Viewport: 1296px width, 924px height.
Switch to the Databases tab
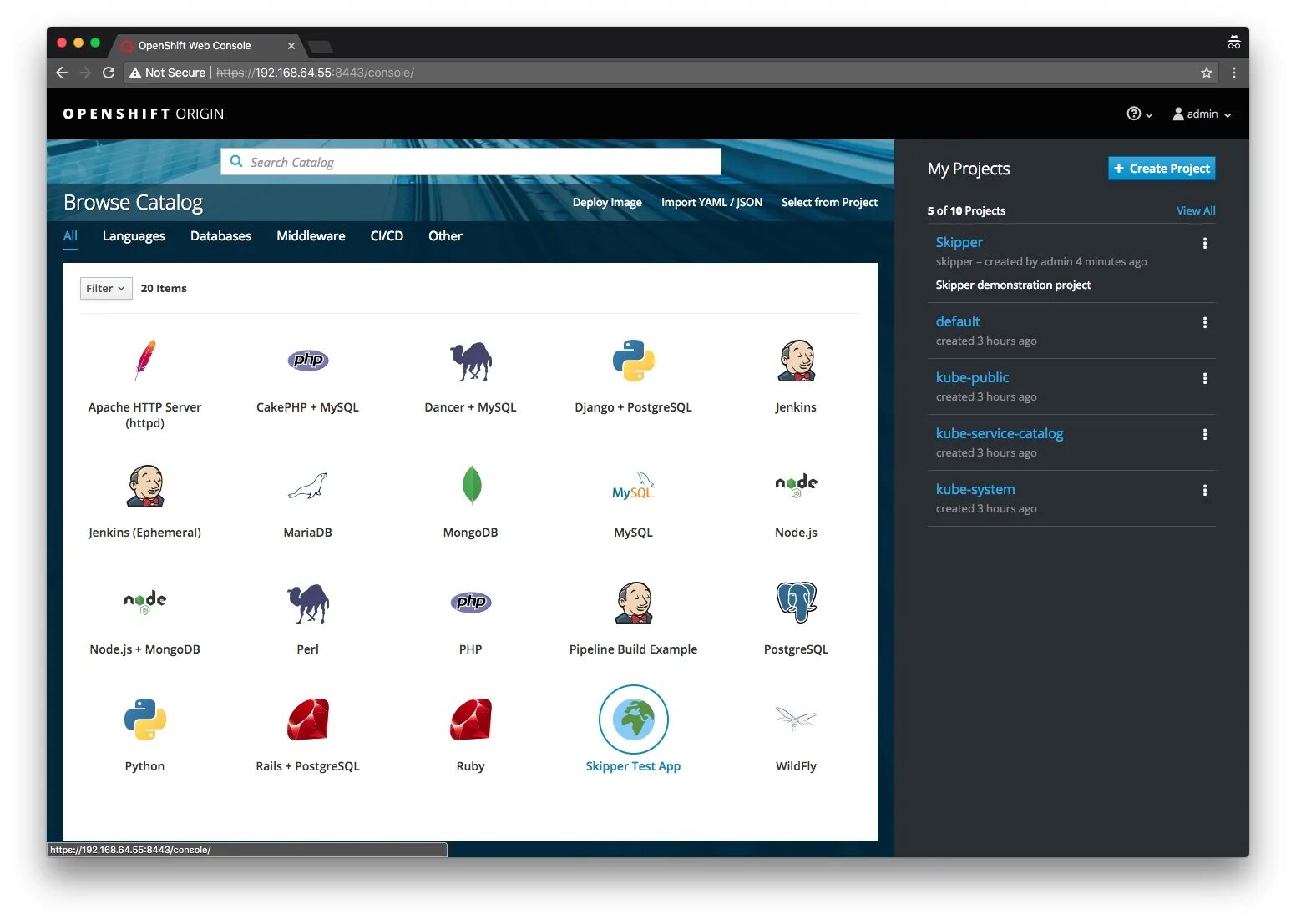(x=220, y=236)
